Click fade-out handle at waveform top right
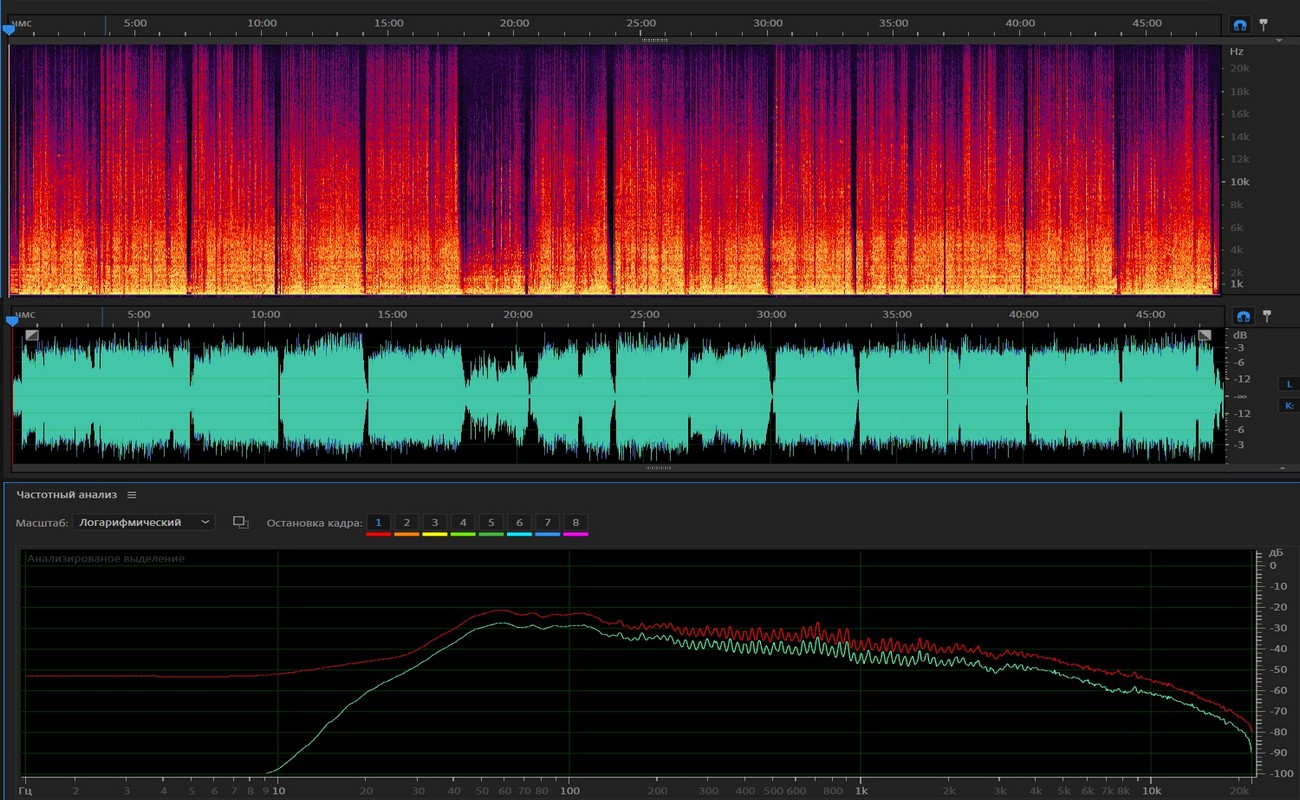The width and height of the screenshot is (1300, 800). coord(1204,336)
